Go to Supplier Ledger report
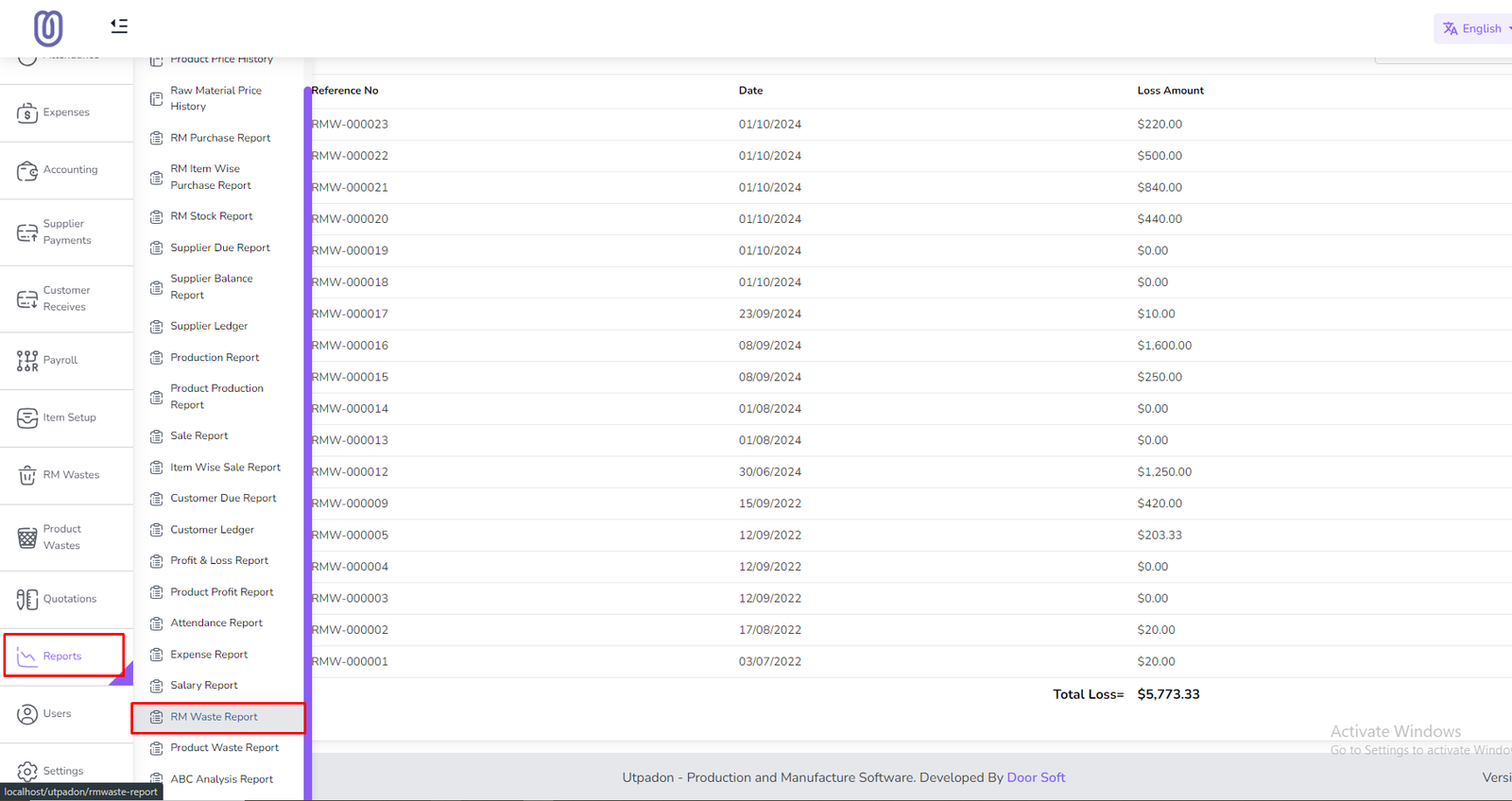The height and width of the screenshot is (801, 1512). 209,326
